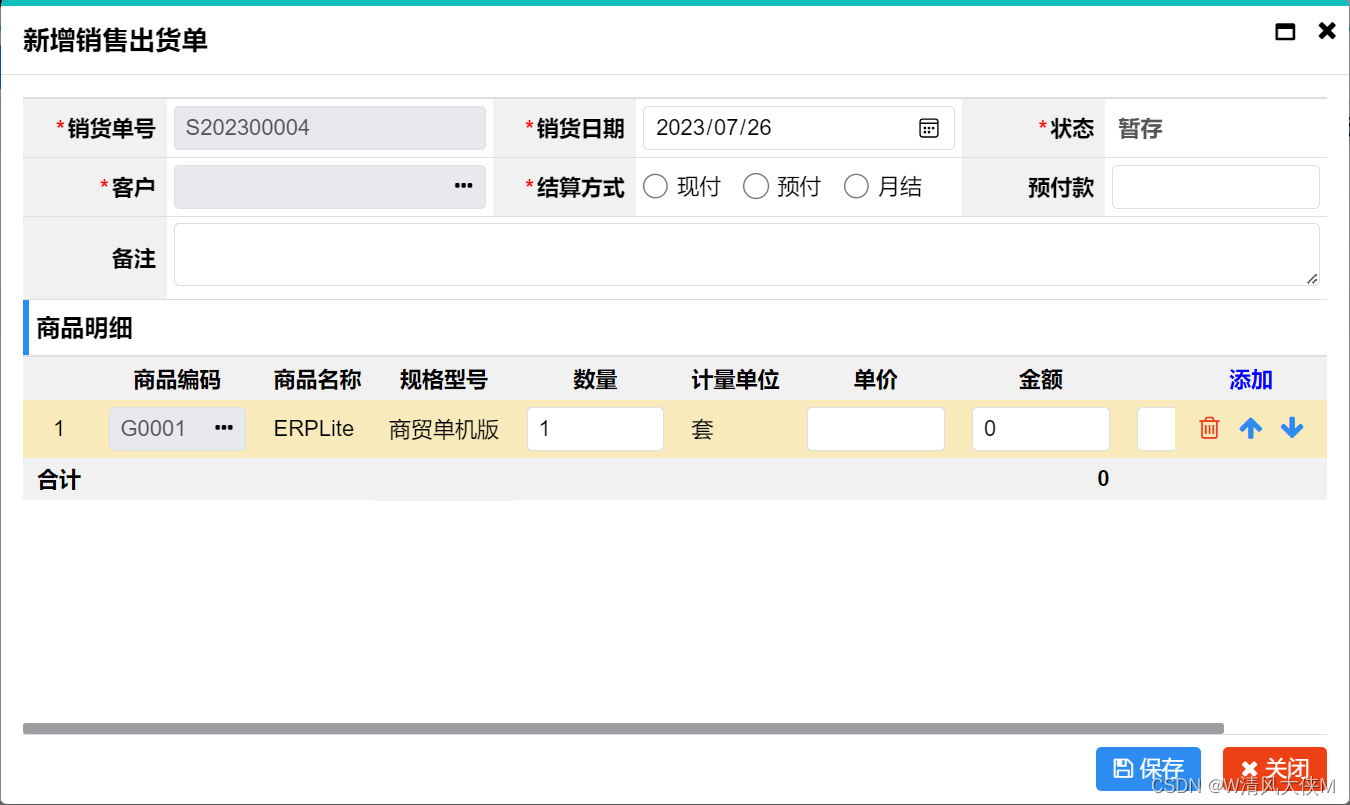The image size is (1350, 805).
Task: Click the 单价 column header
Action: pos(876,380)
